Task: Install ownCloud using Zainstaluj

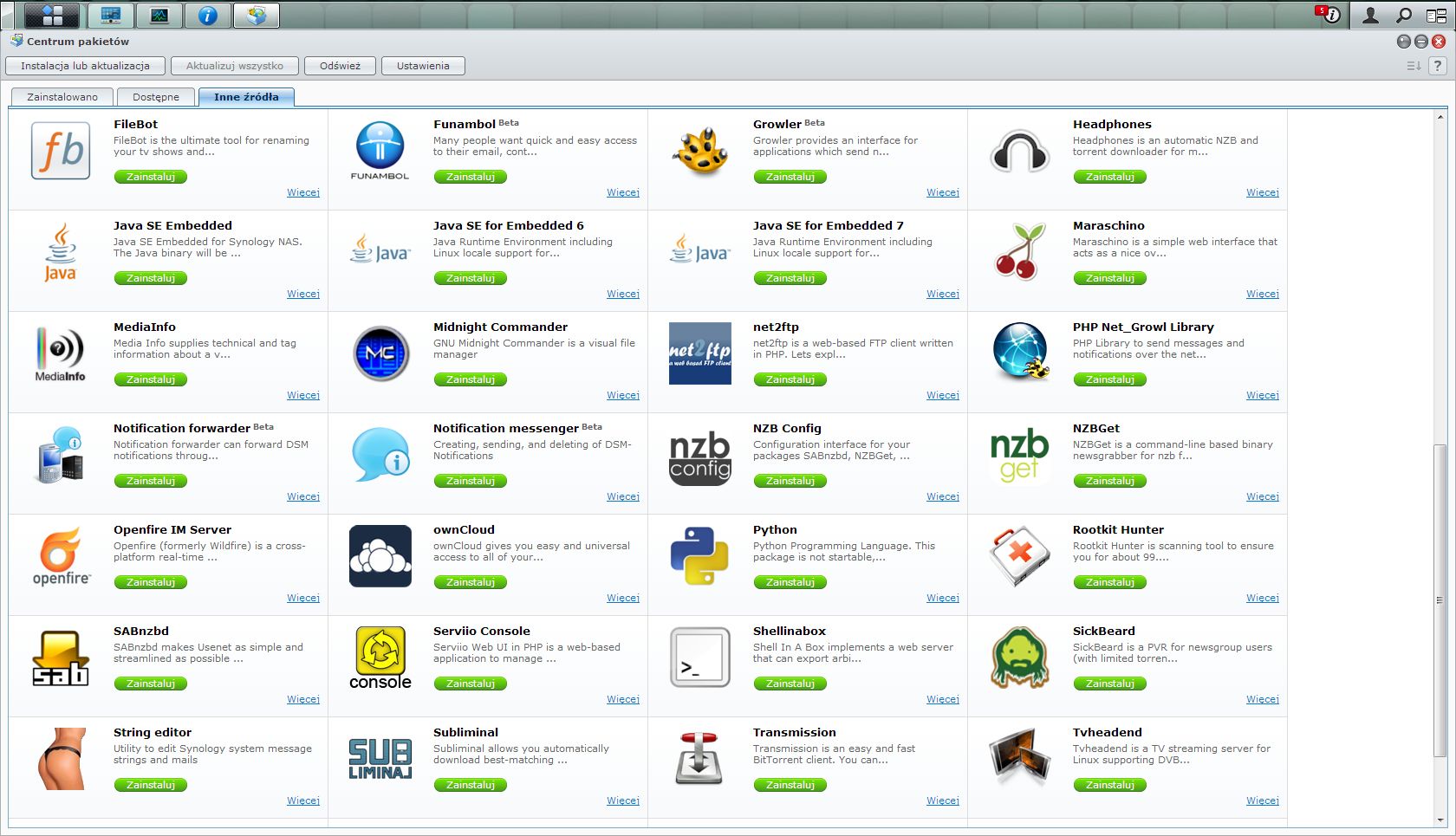Action: coord(471,582)
